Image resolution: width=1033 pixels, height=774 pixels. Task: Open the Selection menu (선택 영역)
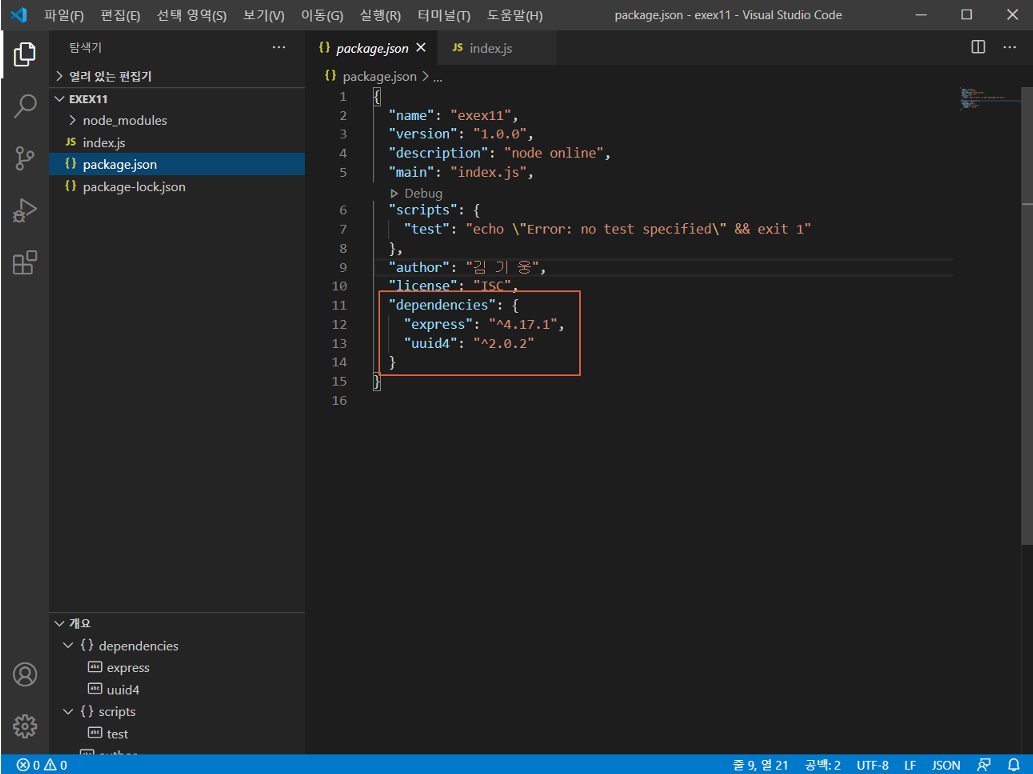coord(191,15)
